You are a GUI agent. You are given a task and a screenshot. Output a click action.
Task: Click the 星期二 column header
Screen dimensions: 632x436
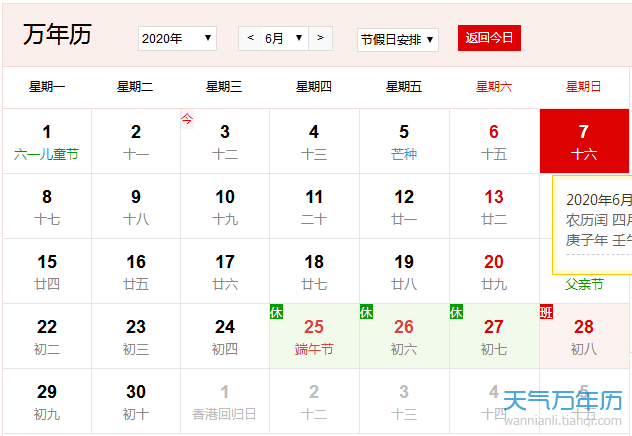tap(135, 87)
